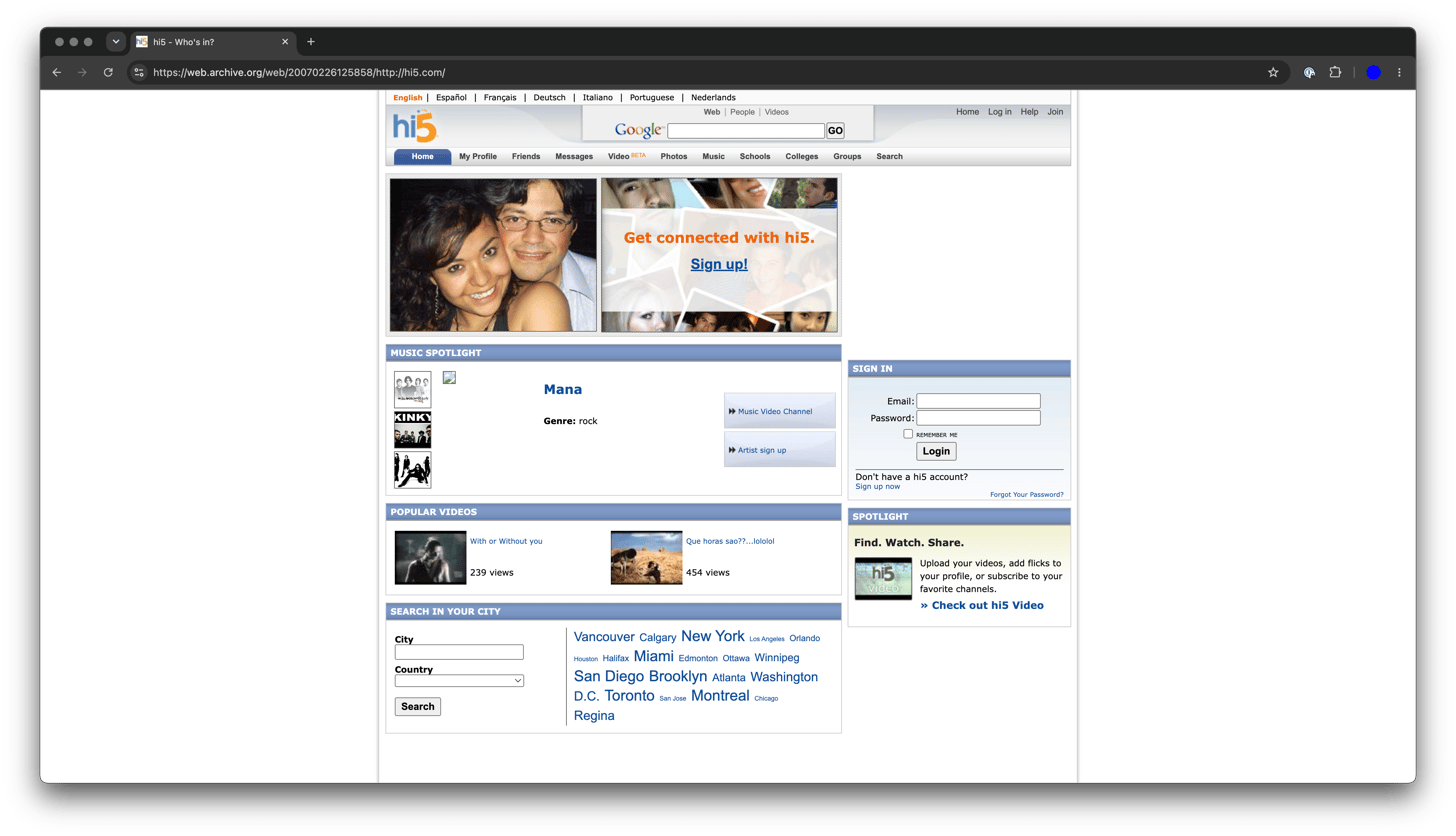Image resolution: width=1456 pixels, height=836 pixels.
Task: Tick the Remember Me checkbox
Action: 908,434
